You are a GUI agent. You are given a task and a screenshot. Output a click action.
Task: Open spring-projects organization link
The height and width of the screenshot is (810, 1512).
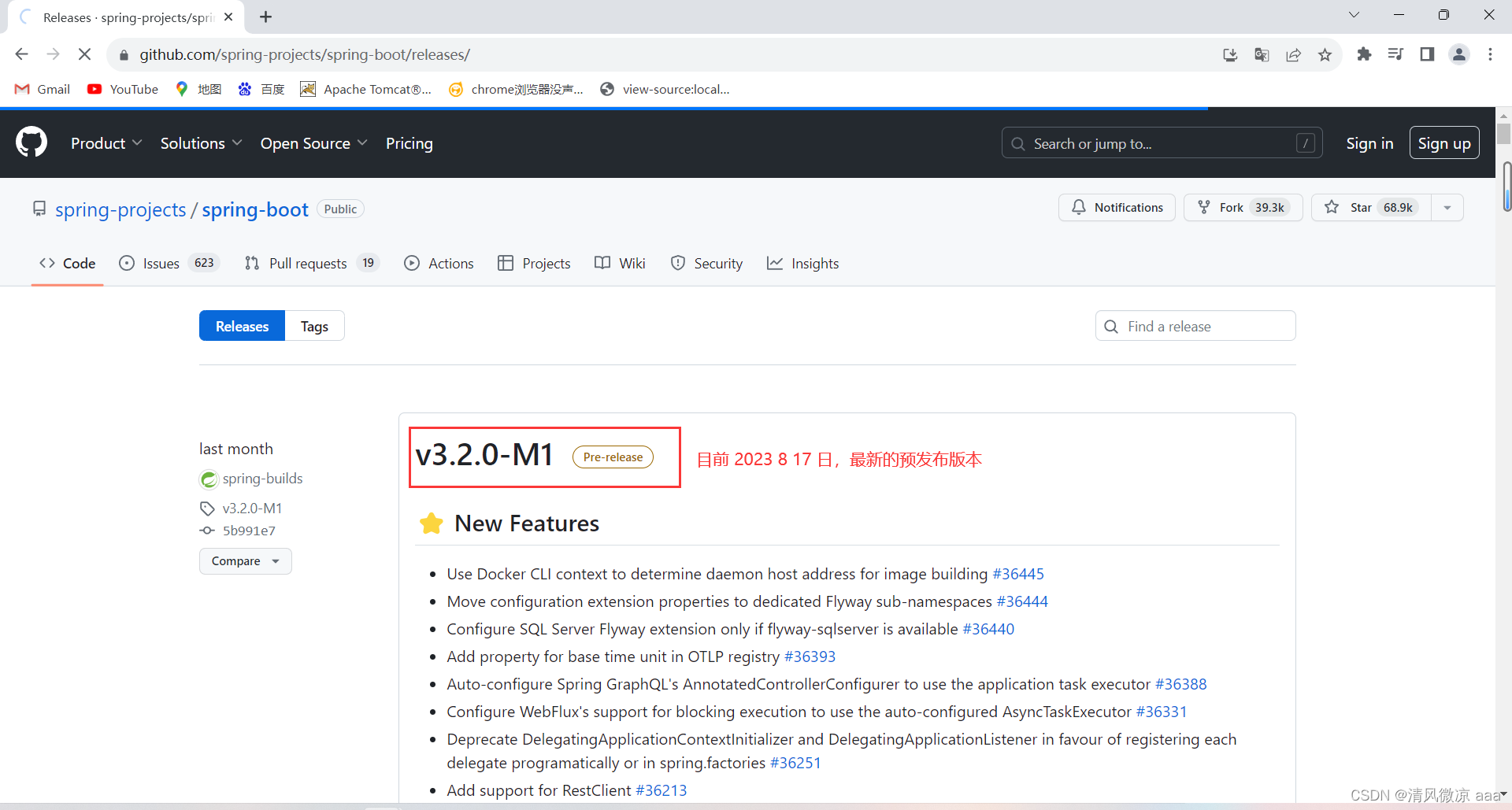(120, 210)
